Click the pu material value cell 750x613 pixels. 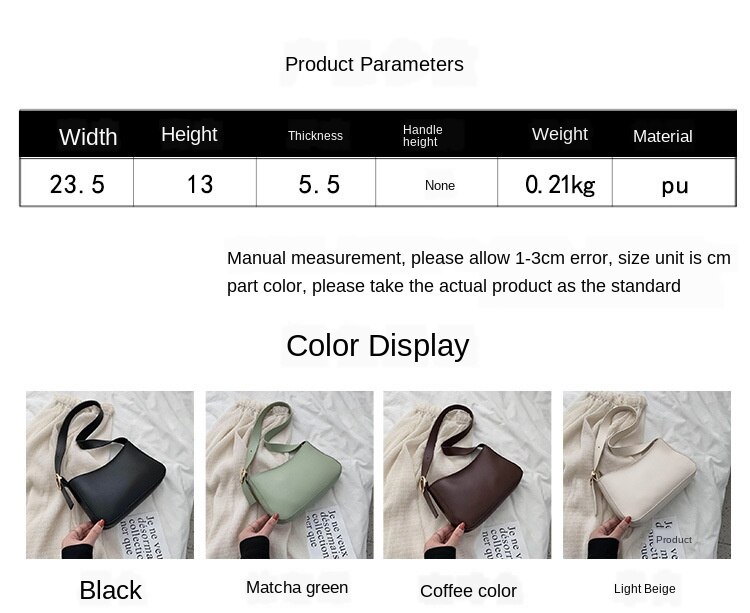point(674,183)
